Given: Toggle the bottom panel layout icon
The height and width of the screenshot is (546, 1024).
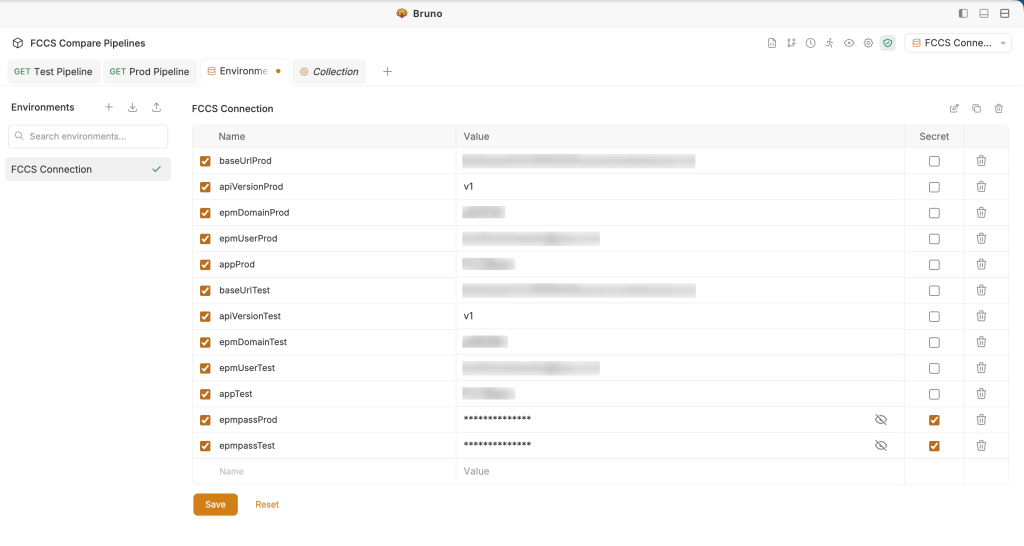Looking at the screenshot, I should [x=984, y=13].
